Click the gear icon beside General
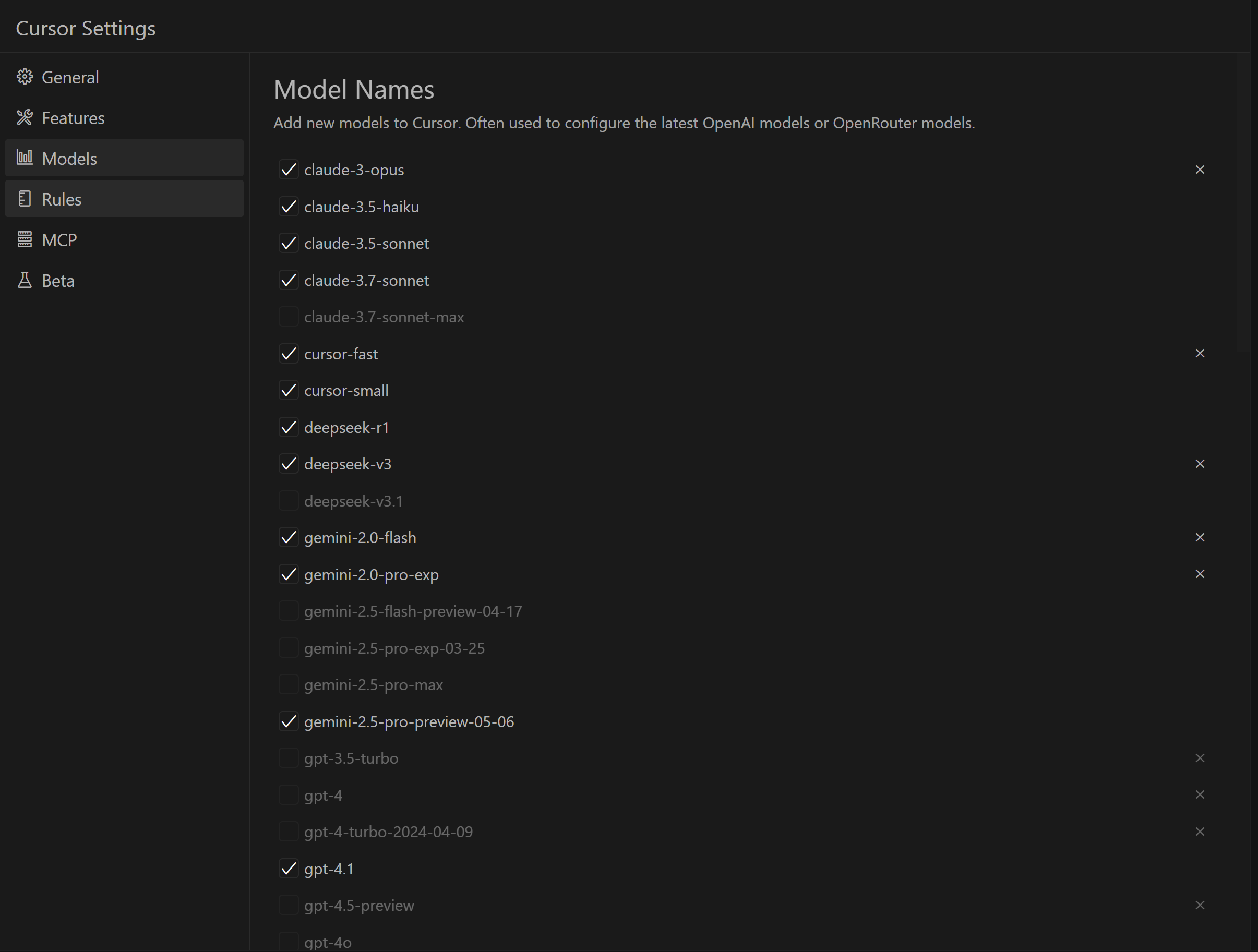Viewport: 1258px width, 952px height. (25, 77)
